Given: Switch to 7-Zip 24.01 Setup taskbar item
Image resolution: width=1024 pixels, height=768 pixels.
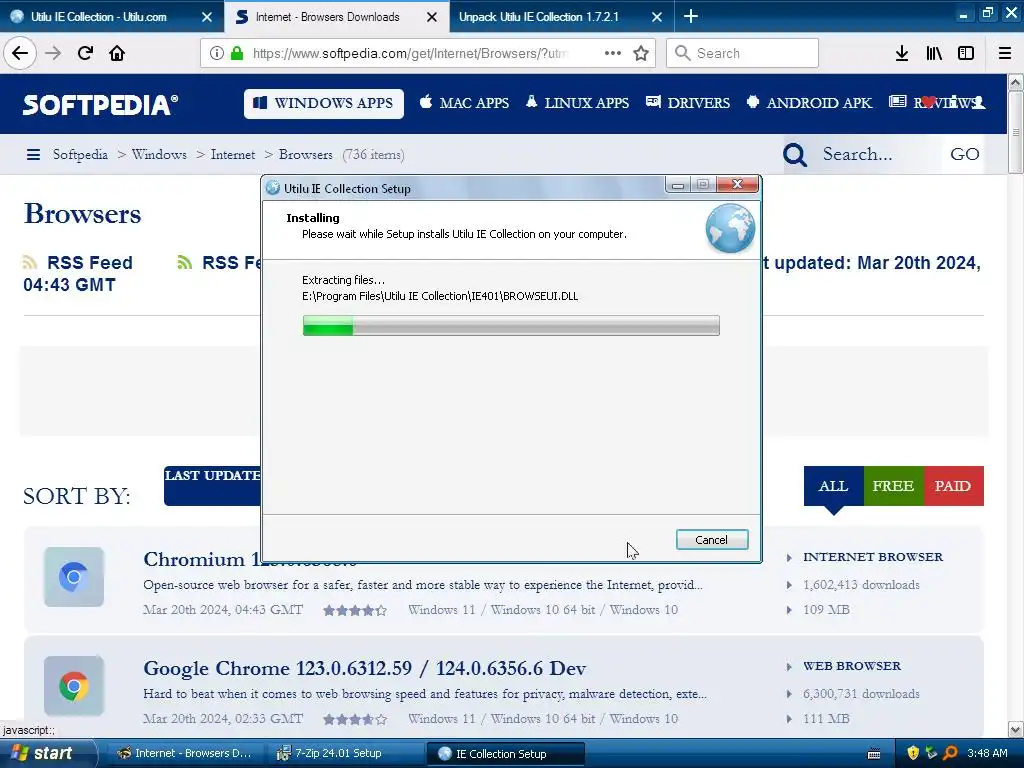Looking at the screenshot, I should coord(346,754).
